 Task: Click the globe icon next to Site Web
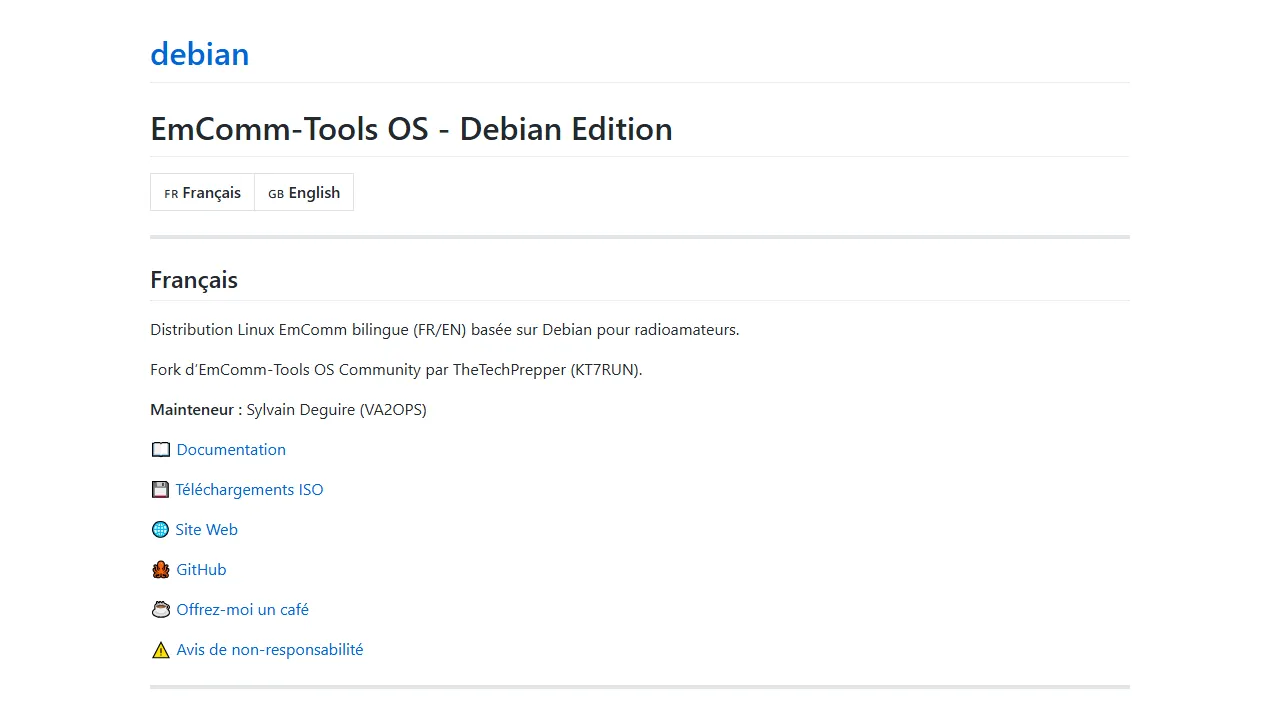[160, 530]
